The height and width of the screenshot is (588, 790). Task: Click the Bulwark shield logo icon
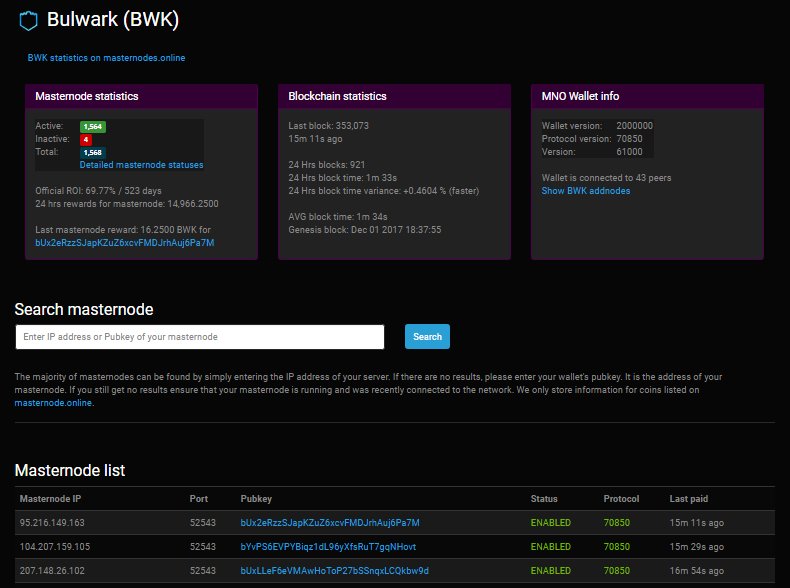coord(28,21)
